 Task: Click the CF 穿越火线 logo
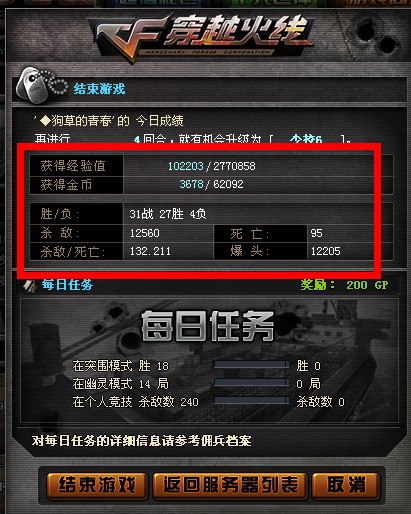201,37
